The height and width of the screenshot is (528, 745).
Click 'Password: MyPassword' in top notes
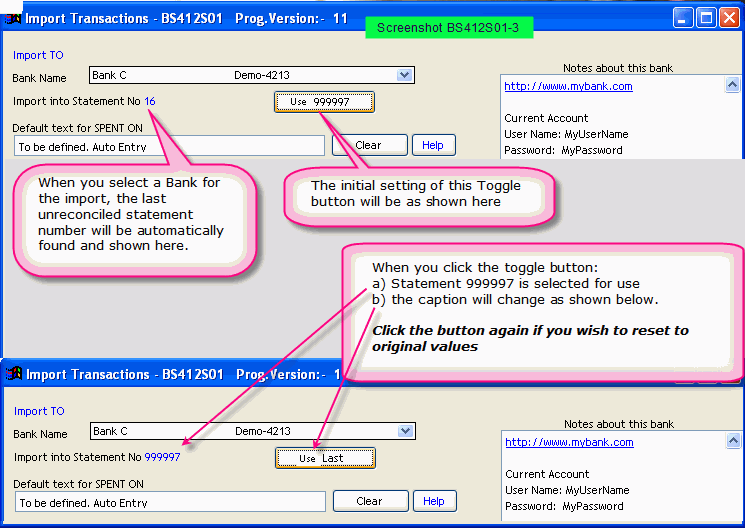click(x=563, y=150)
